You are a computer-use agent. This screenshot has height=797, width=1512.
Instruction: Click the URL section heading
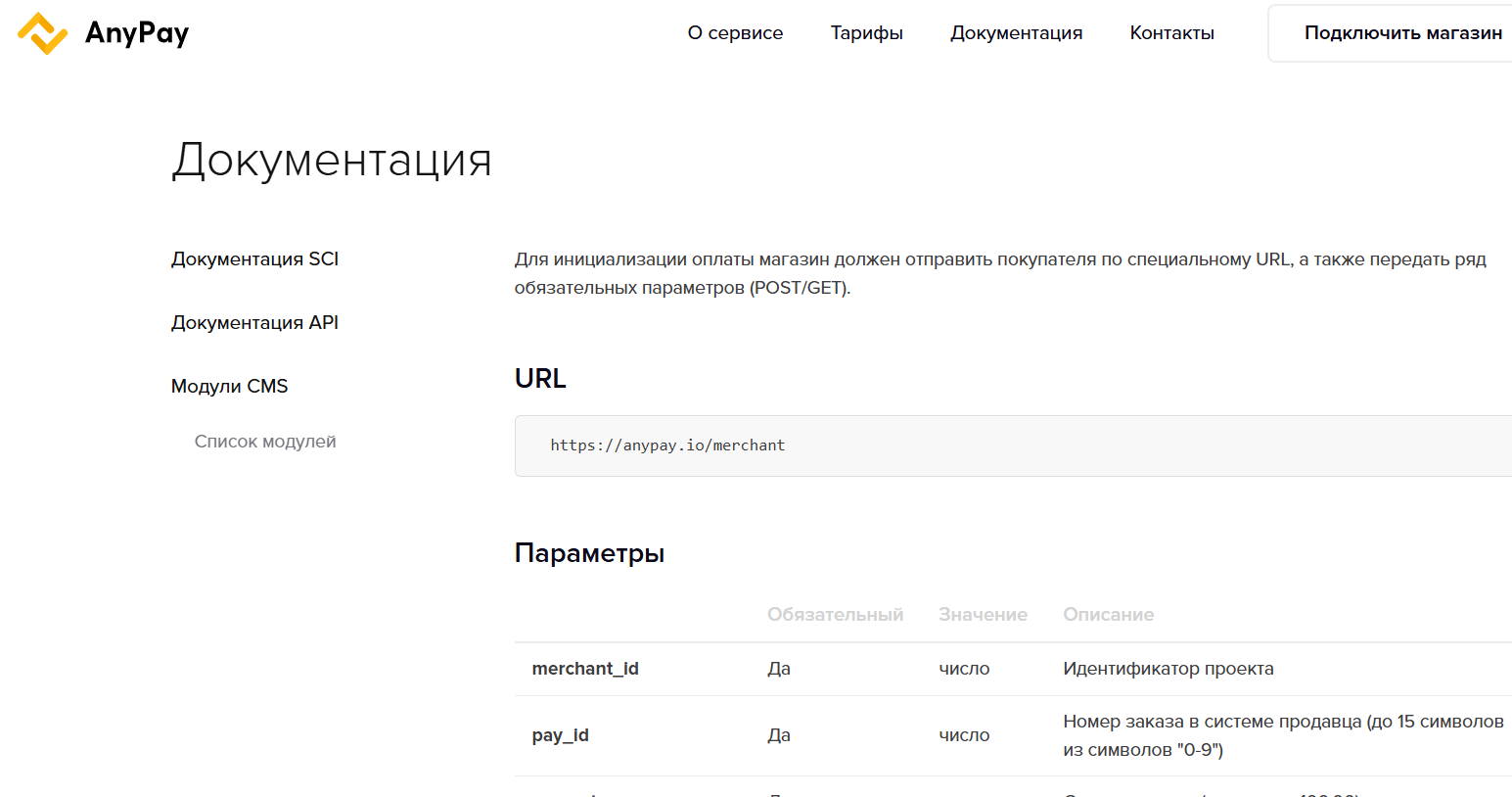[539, 379]
